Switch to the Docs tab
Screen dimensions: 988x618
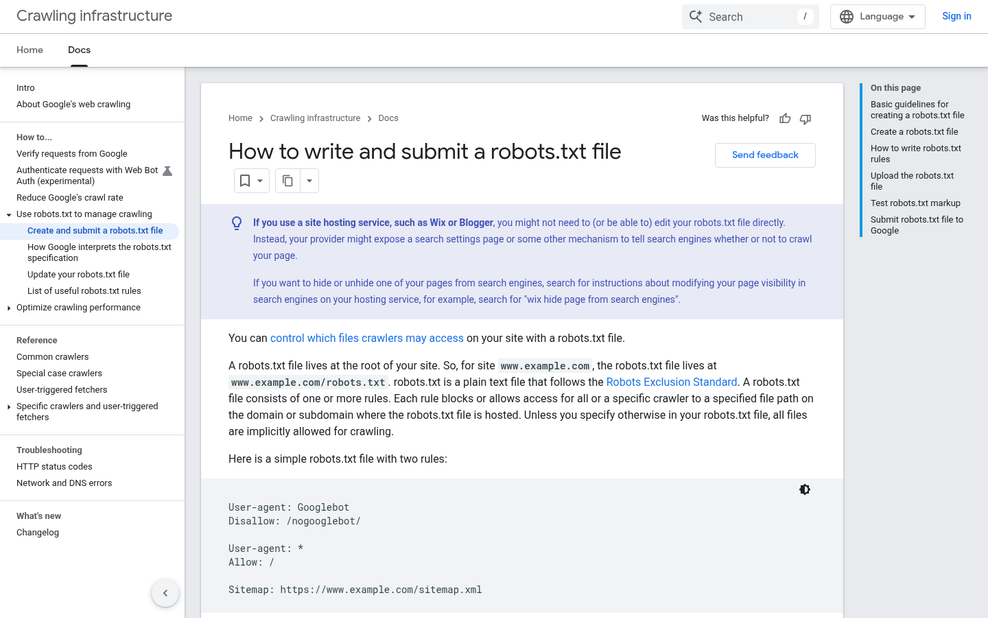[79, 50]
